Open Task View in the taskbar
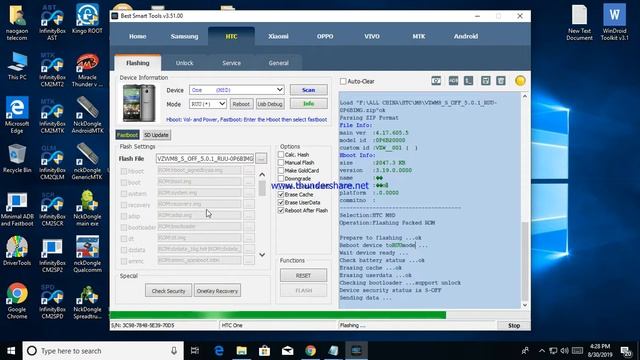 click(195, 351)
